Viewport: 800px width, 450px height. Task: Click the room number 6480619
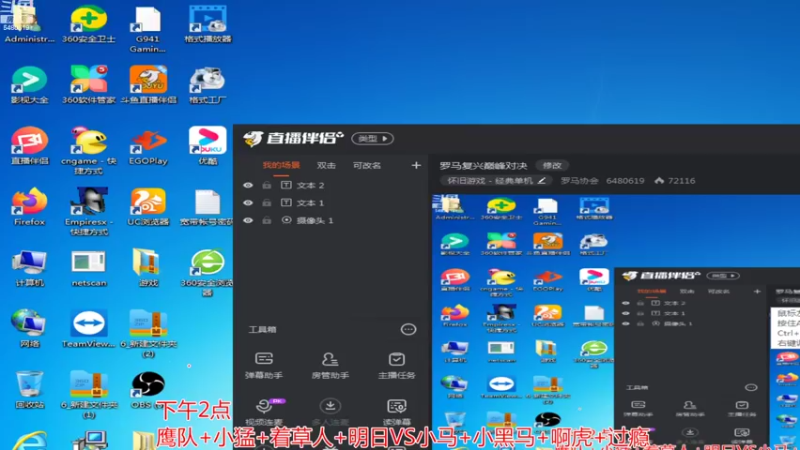pos(625,181)
